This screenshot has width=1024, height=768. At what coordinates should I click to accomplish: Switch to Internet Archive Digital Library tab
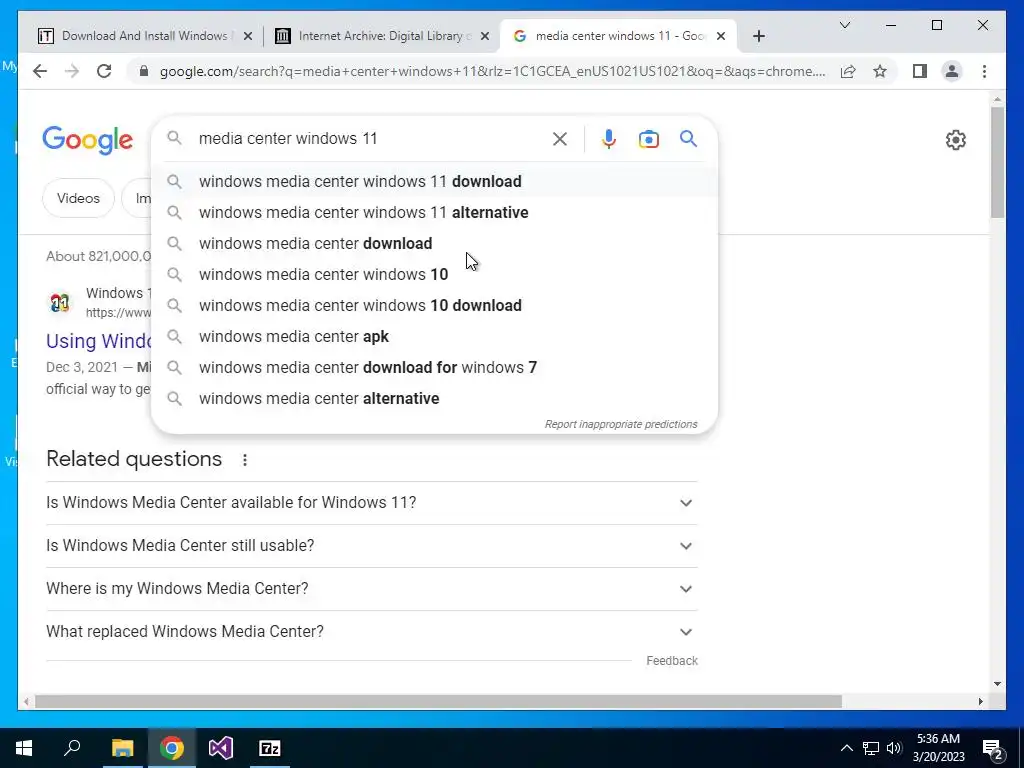click(382, 36)
